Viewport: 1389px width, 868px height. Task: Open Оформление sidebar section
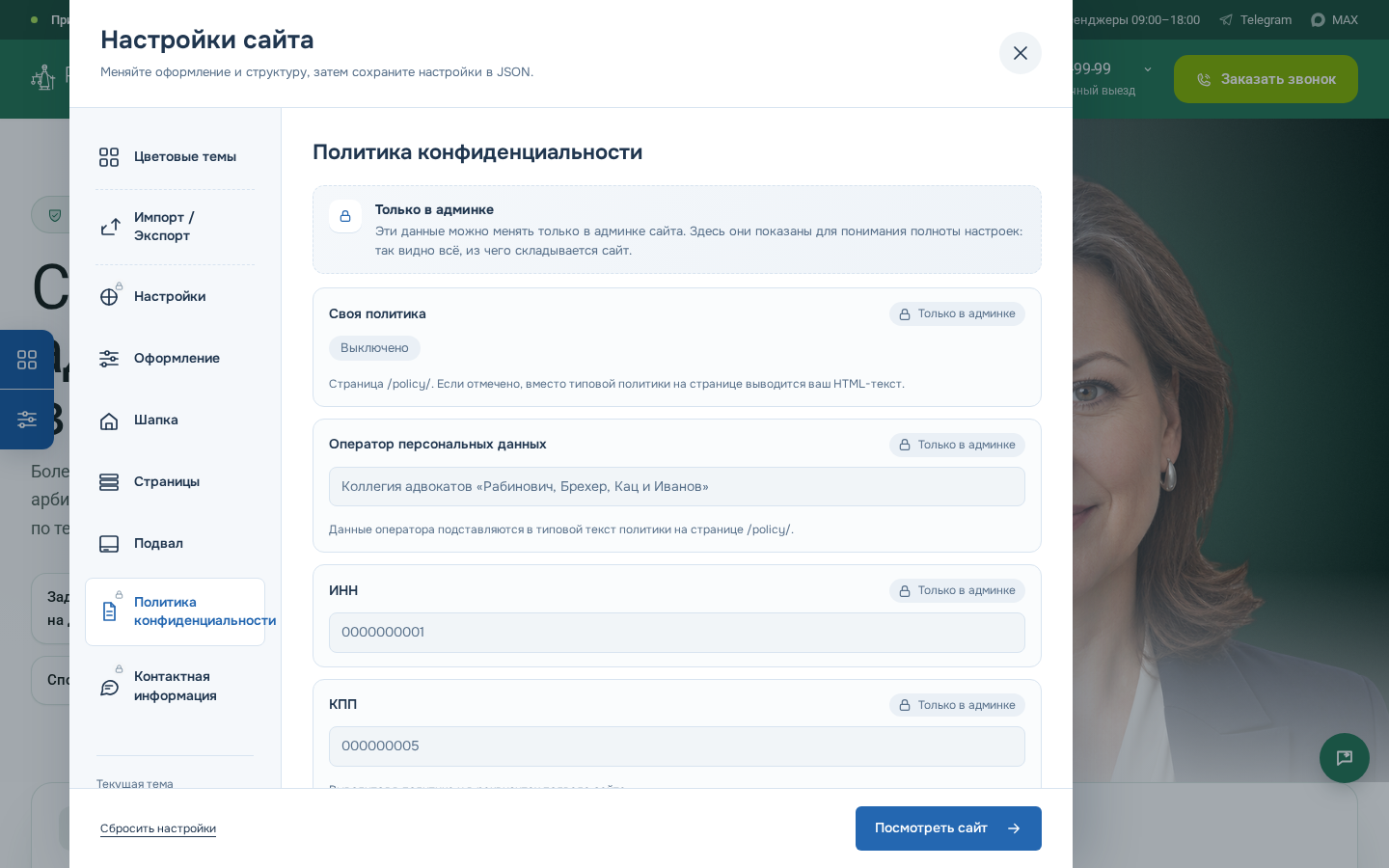coord(175,359)
